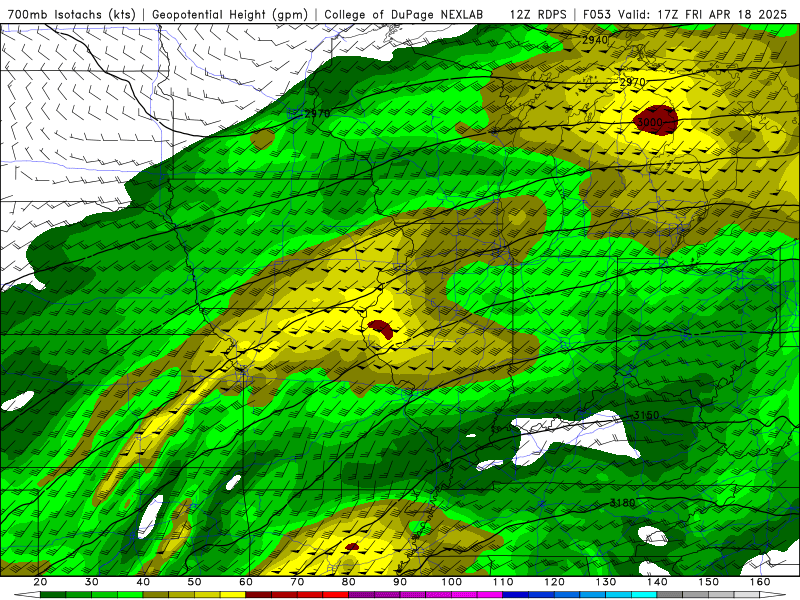Click the 140 value on the color scale
This screenshot has height=600, width=800.
coord(657,582)
